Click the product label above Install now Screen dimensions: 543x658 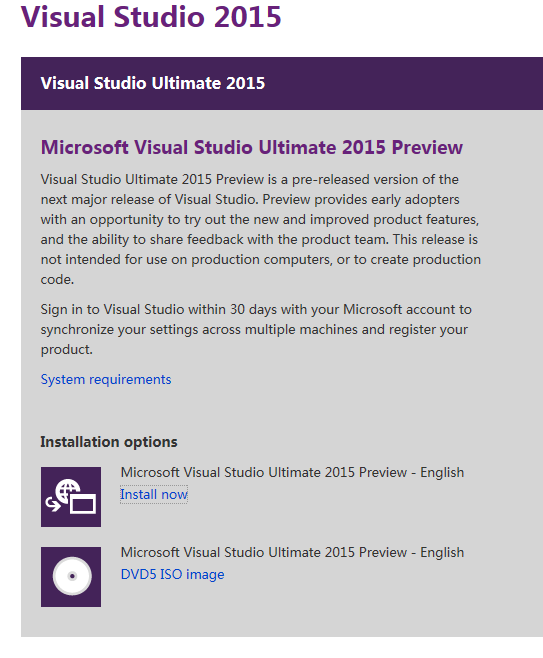[292, 473]
